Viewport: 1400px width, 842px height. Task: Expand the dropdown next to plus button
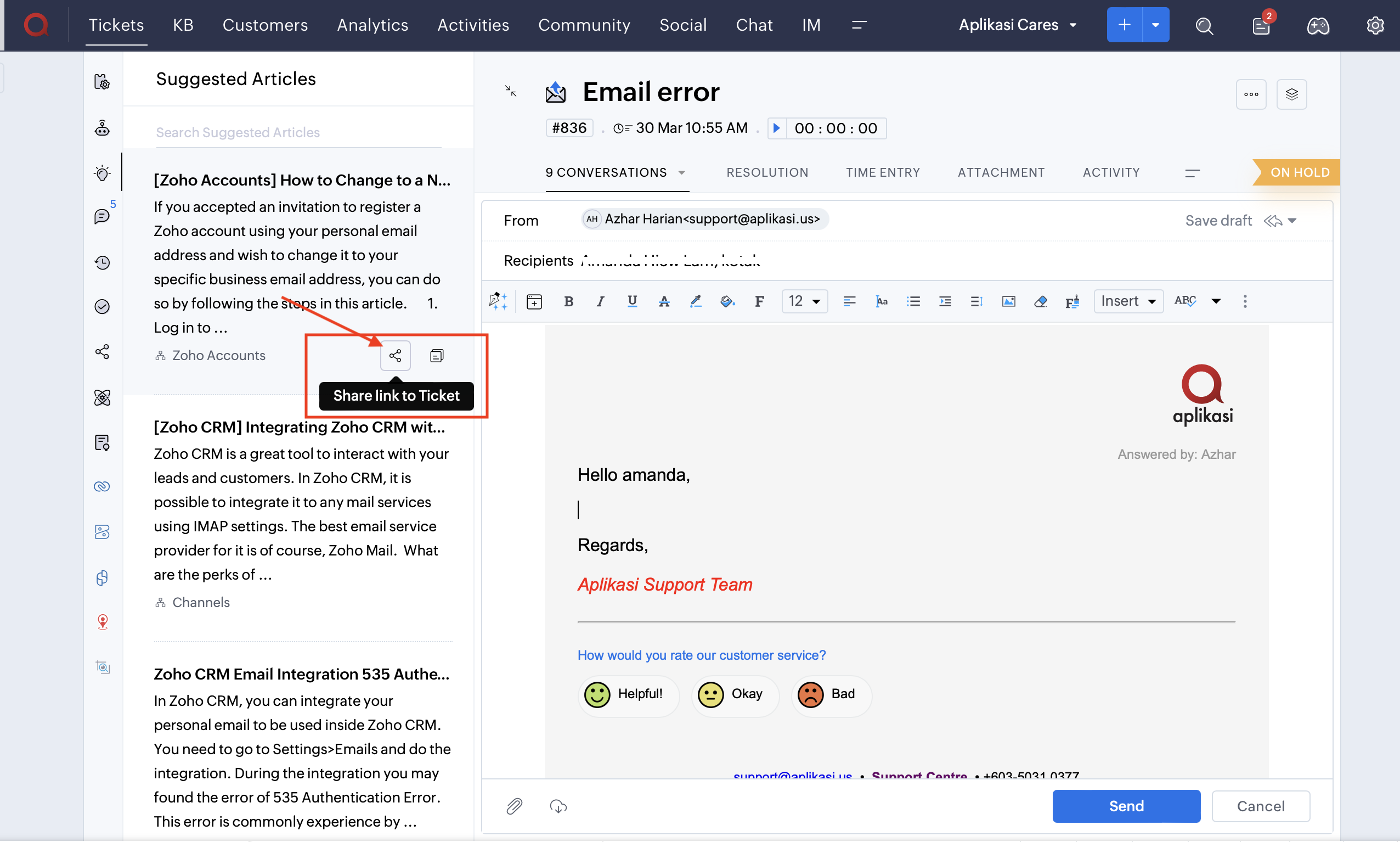pyautogui.click(x=1155, y=25)
